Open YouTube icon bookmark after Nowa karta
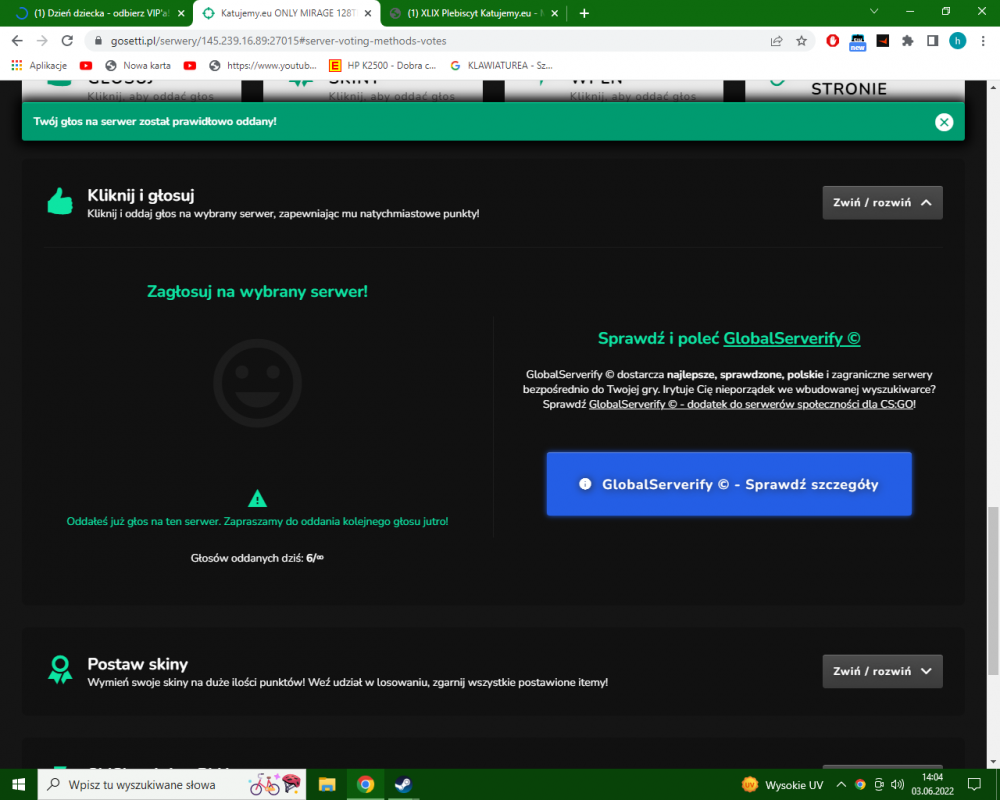This screenshot has width=1000, height=800. click(189, 66)
